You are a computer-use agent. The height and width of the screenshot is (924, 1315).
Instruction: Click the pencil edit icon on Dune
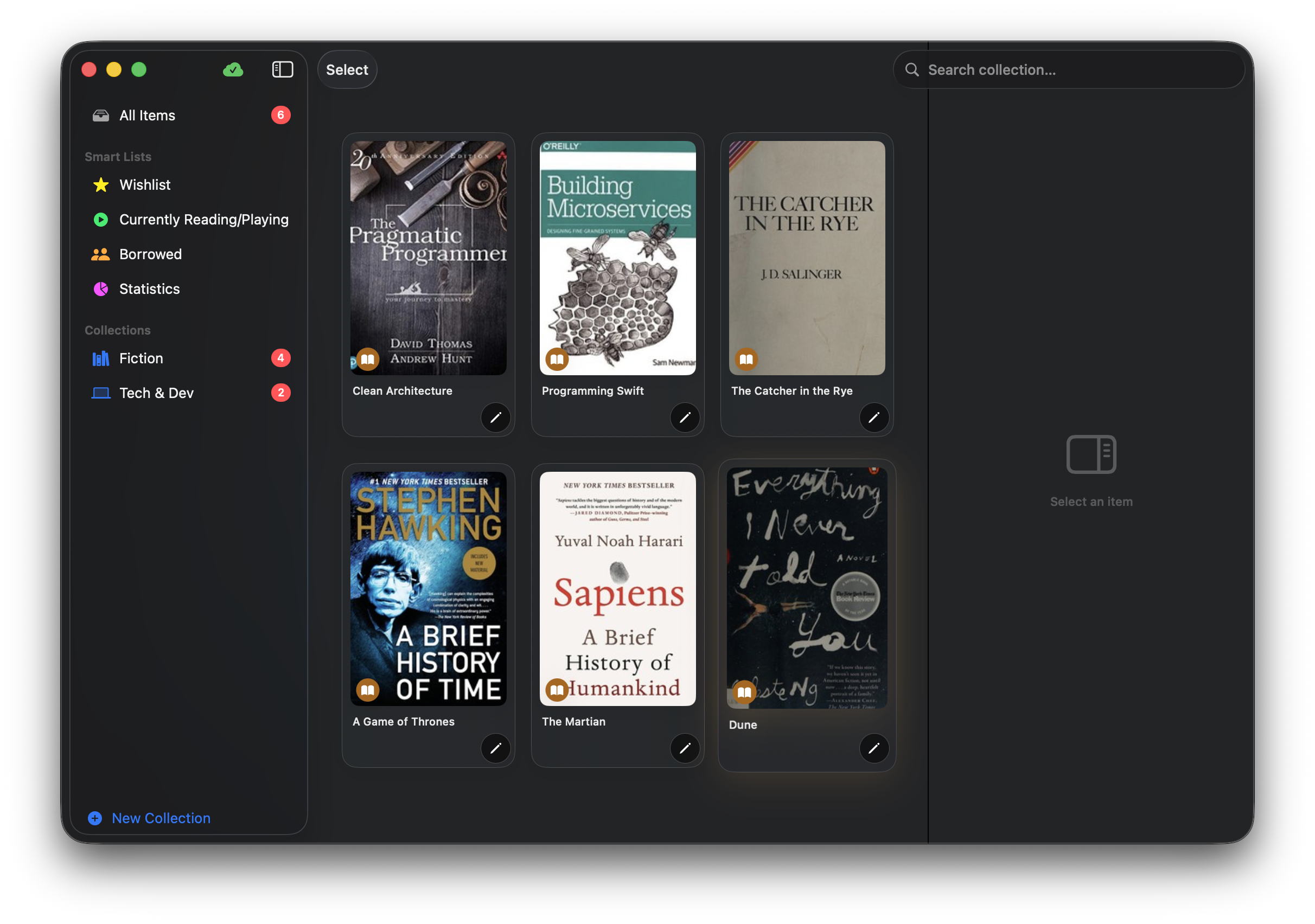point(874,748)
